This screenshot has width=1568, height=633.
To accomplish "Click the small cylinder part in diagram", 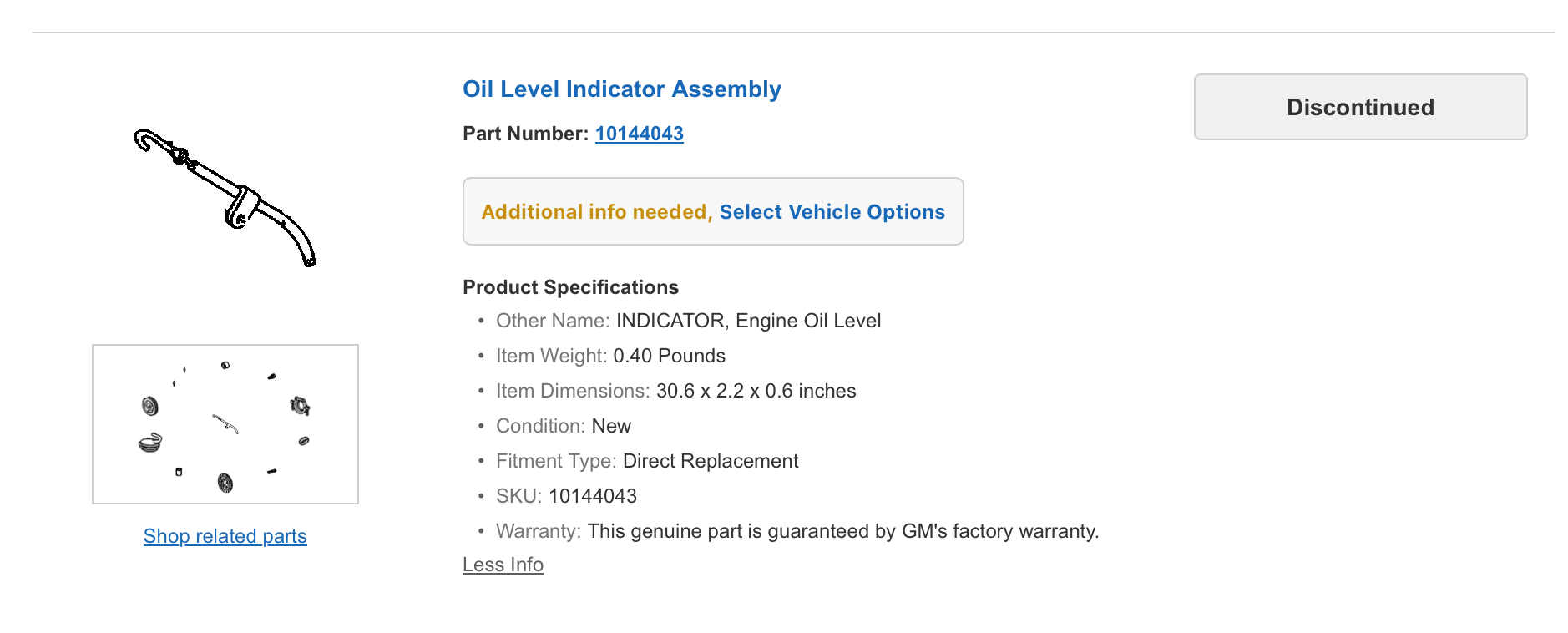I will 179,472.
